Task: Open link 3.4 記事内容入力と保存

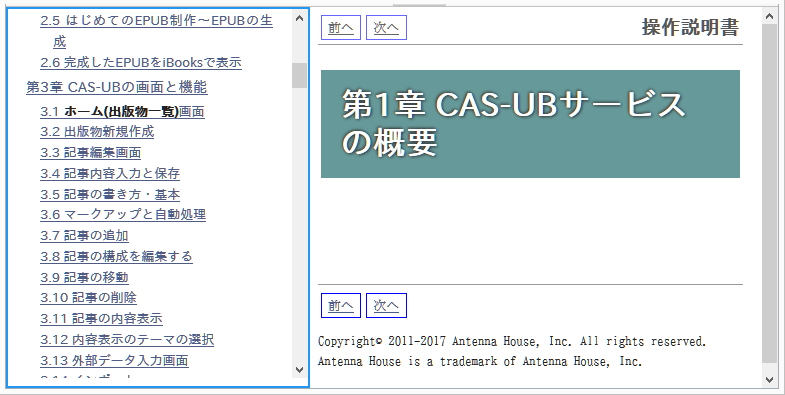Action: click(110, 174)
